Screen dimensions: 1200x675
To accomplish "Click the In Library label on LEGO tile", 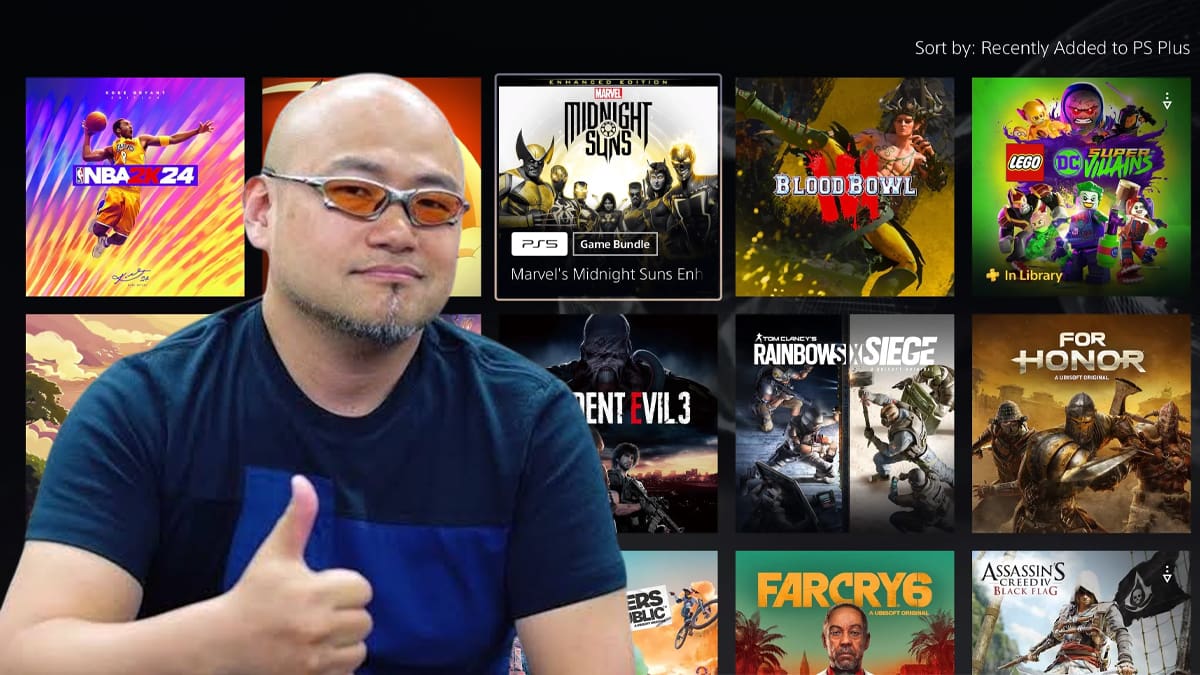I will pos(1033,275).
